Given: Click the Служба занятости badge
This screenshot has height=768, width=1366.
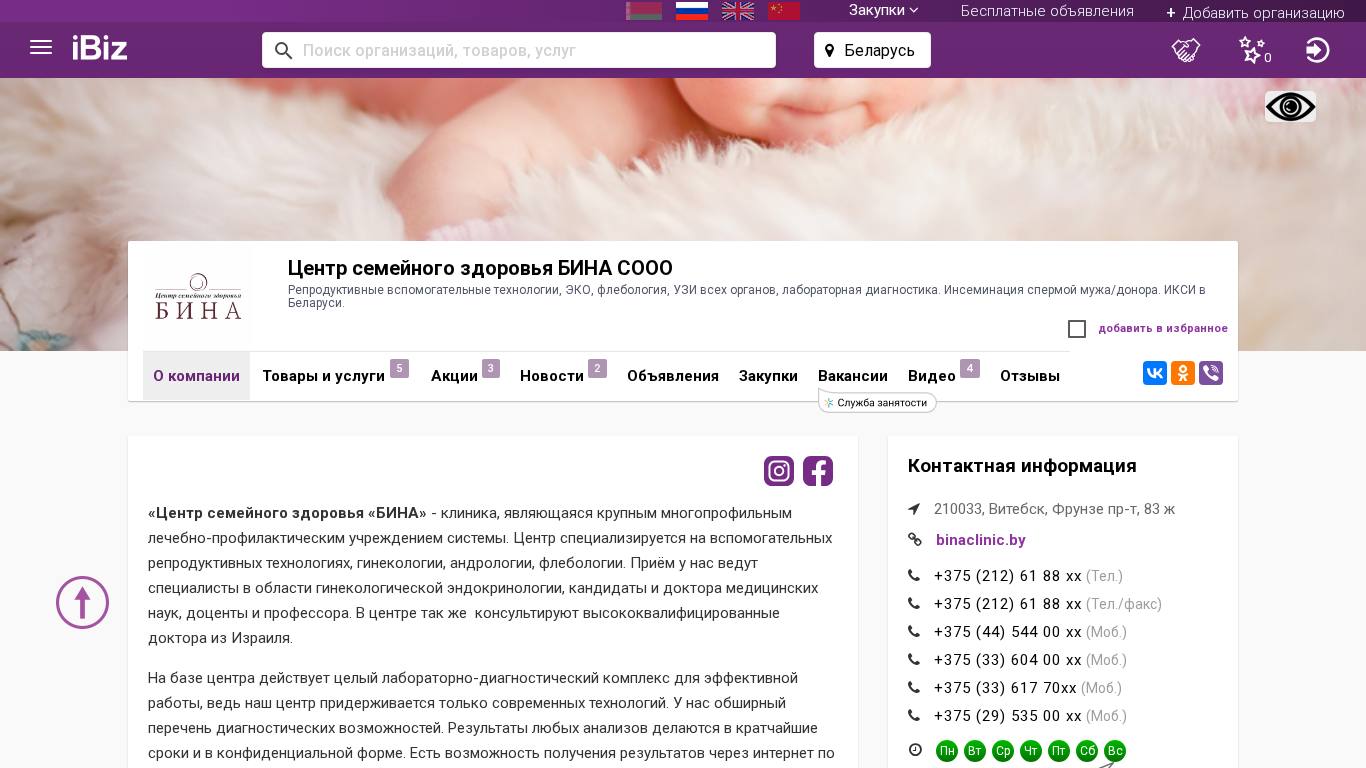Looking at the screenshot, I should tap(878, 402).
